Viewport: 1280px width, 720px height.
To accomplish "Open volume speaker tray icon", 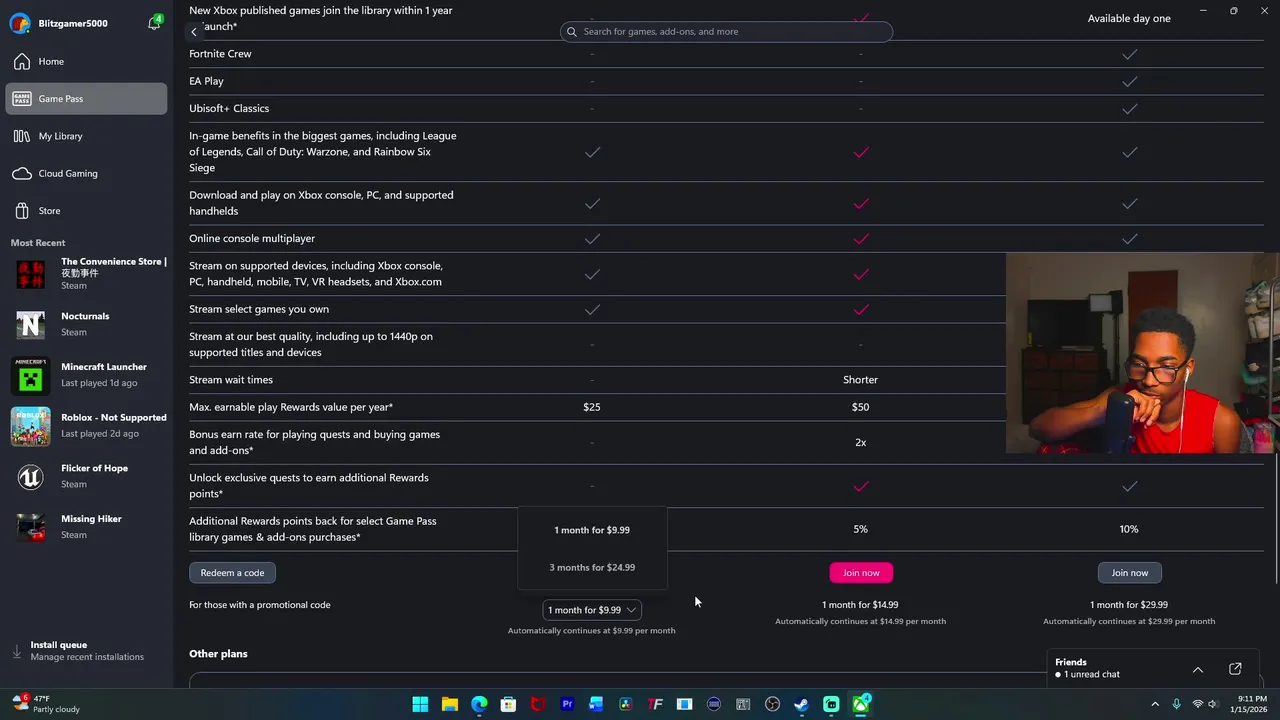I will (1214, 705).
